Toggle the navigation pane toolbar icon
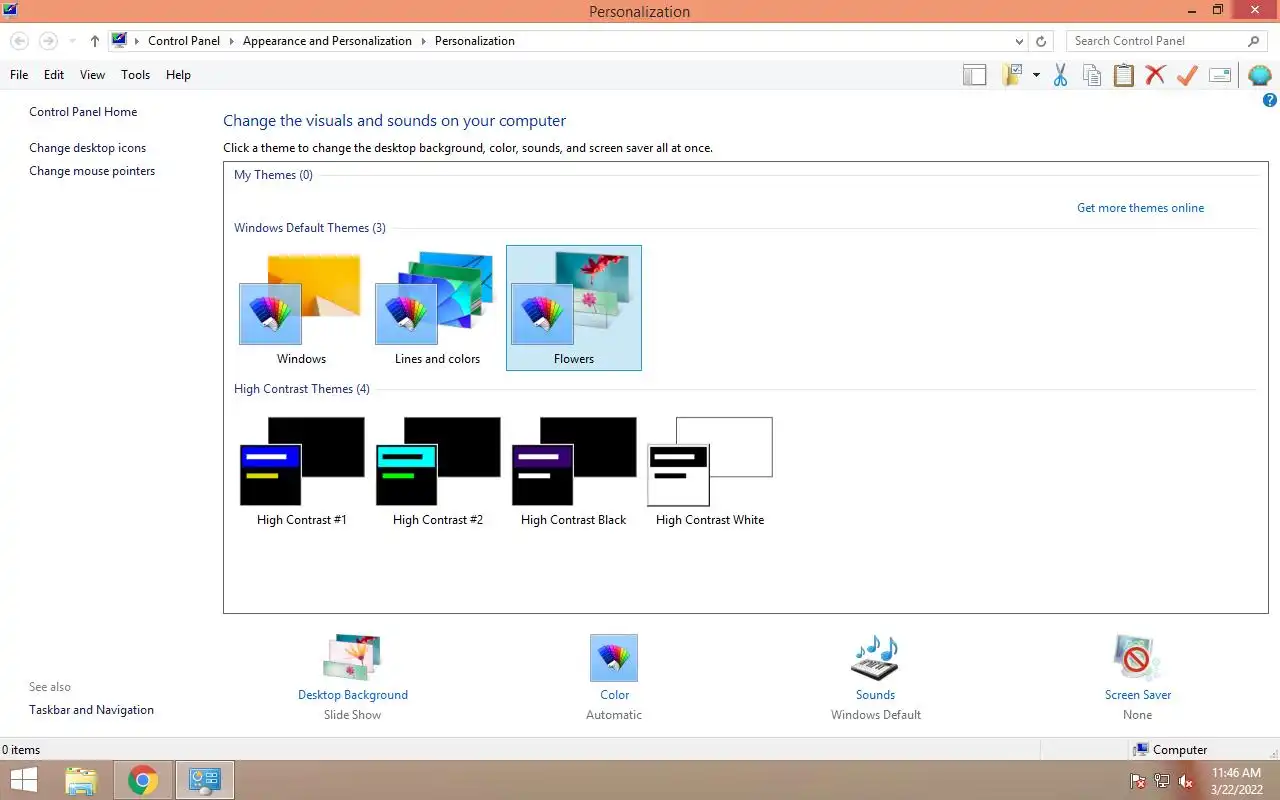Screen dimensions: 1280x800 pyautogui.click(x=974, y=75)
